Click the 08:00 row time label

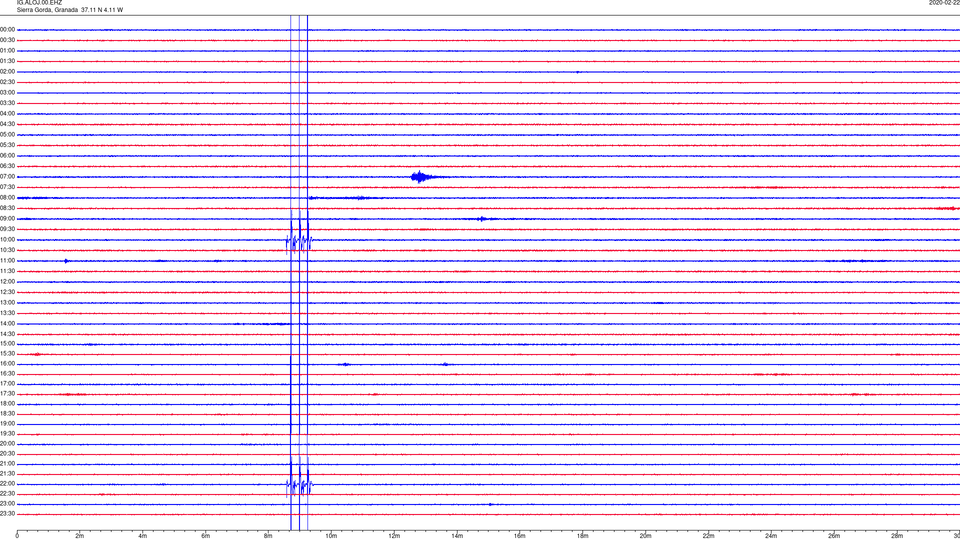7,198
